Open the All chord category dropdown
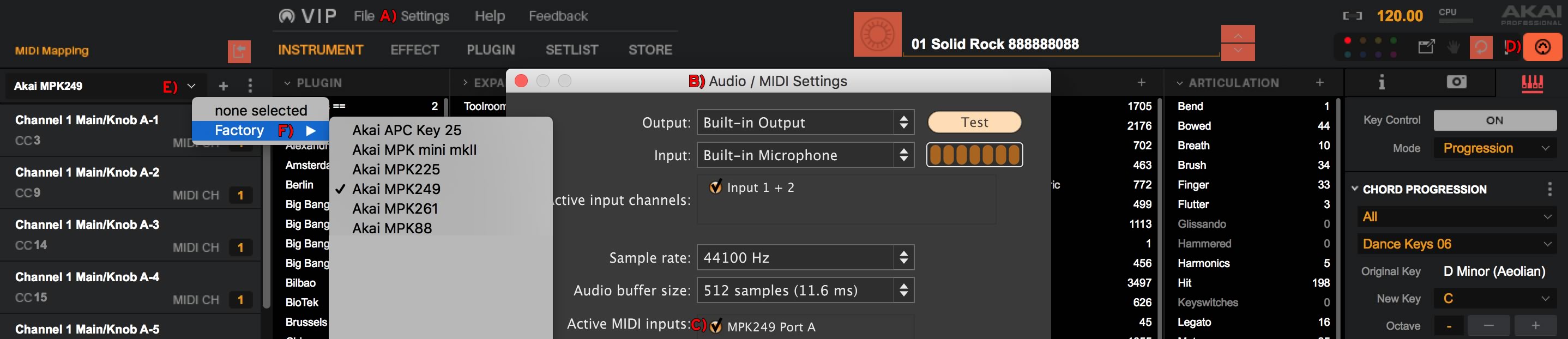Viewport: 1568px width, 339px height. tap(1456, 217)
